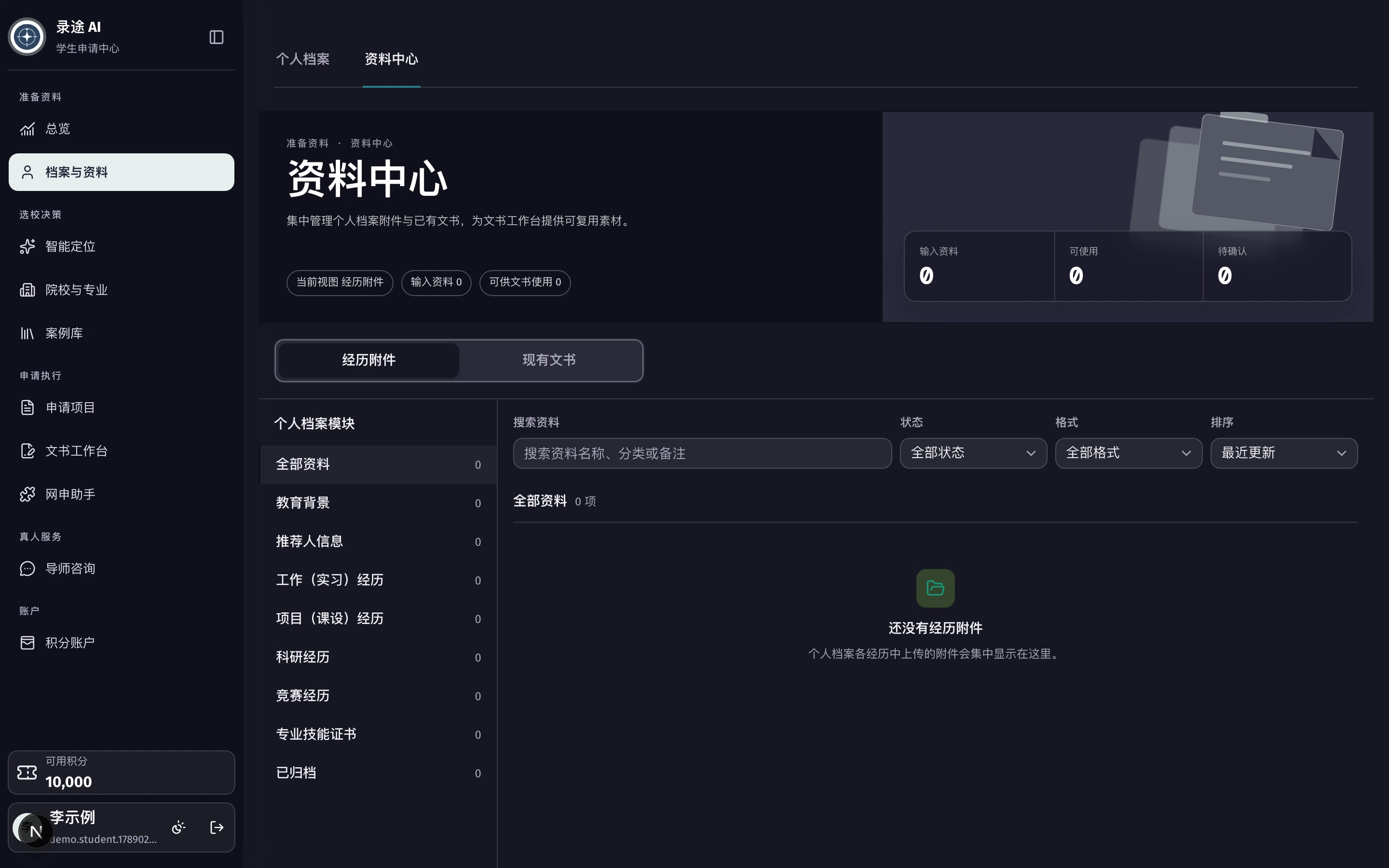The width and height of the screenshot is (1389, 868).
Task: Open the 全部格式 dropdown
Action: [1128, 453]
